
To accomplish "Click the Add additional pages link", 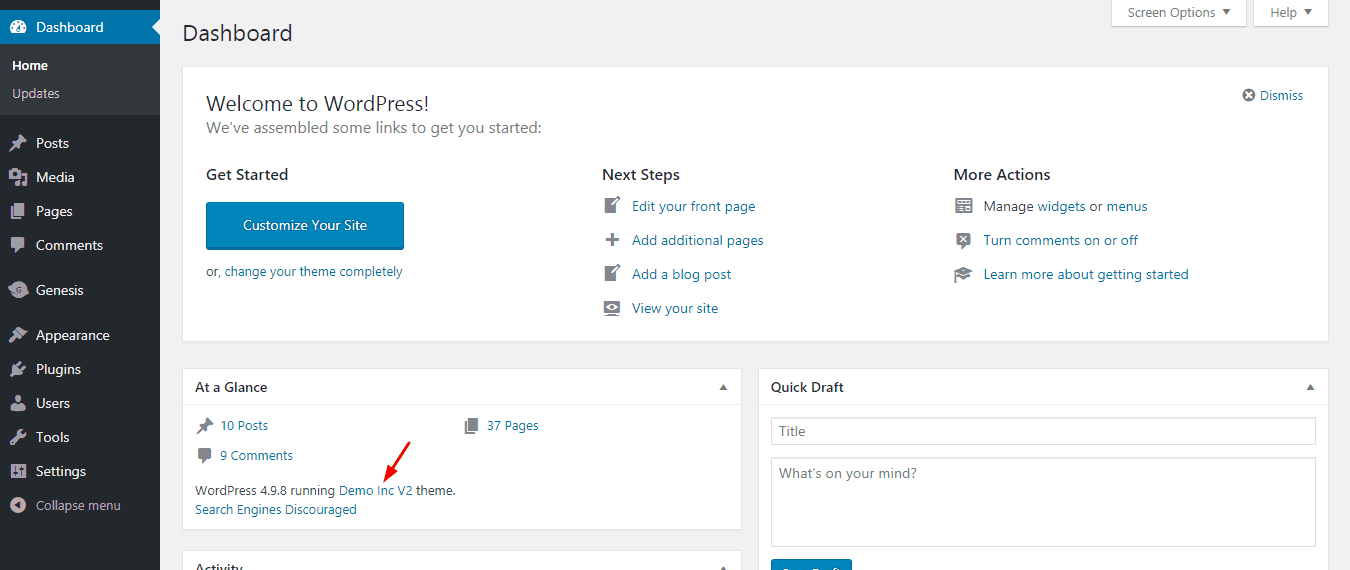I will click(698, 240).
